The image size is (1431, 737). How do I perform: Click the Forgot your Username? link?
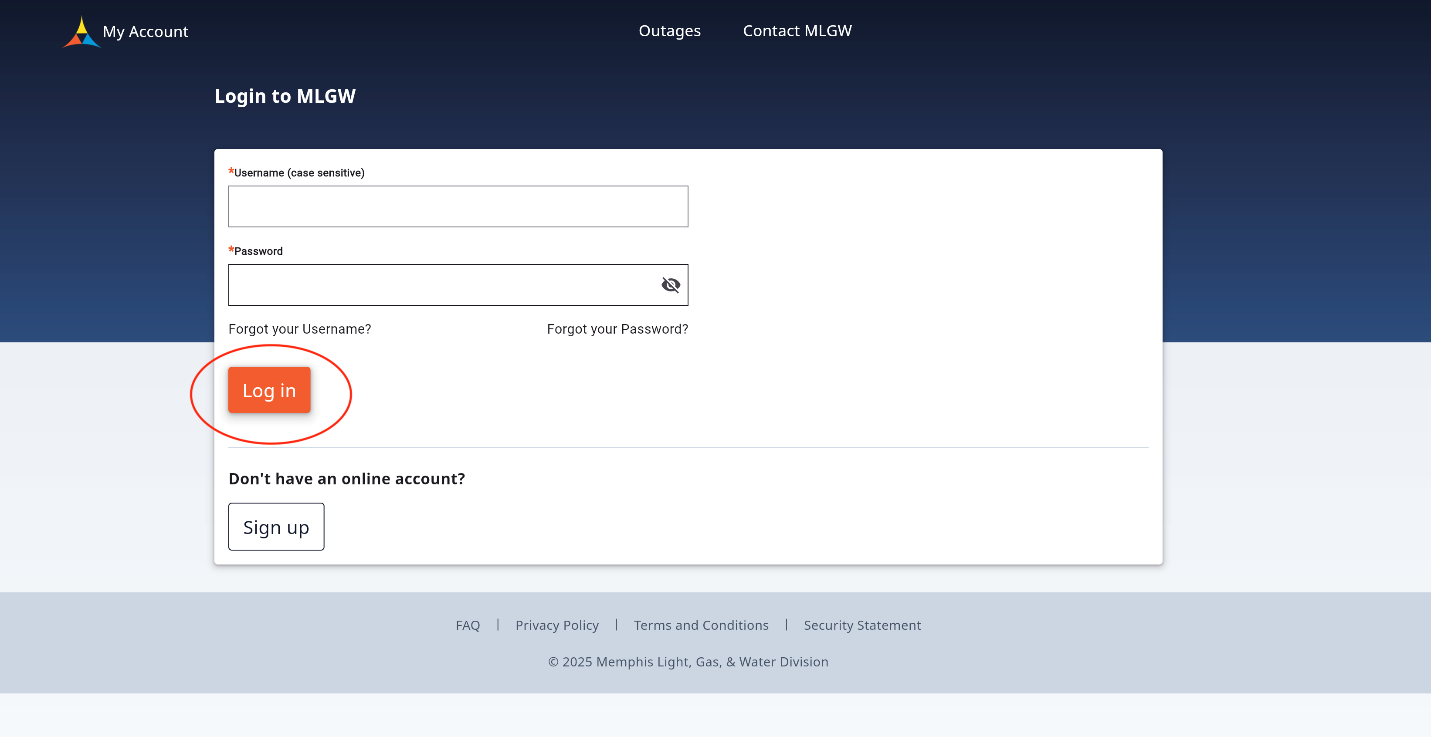point(300,329)
